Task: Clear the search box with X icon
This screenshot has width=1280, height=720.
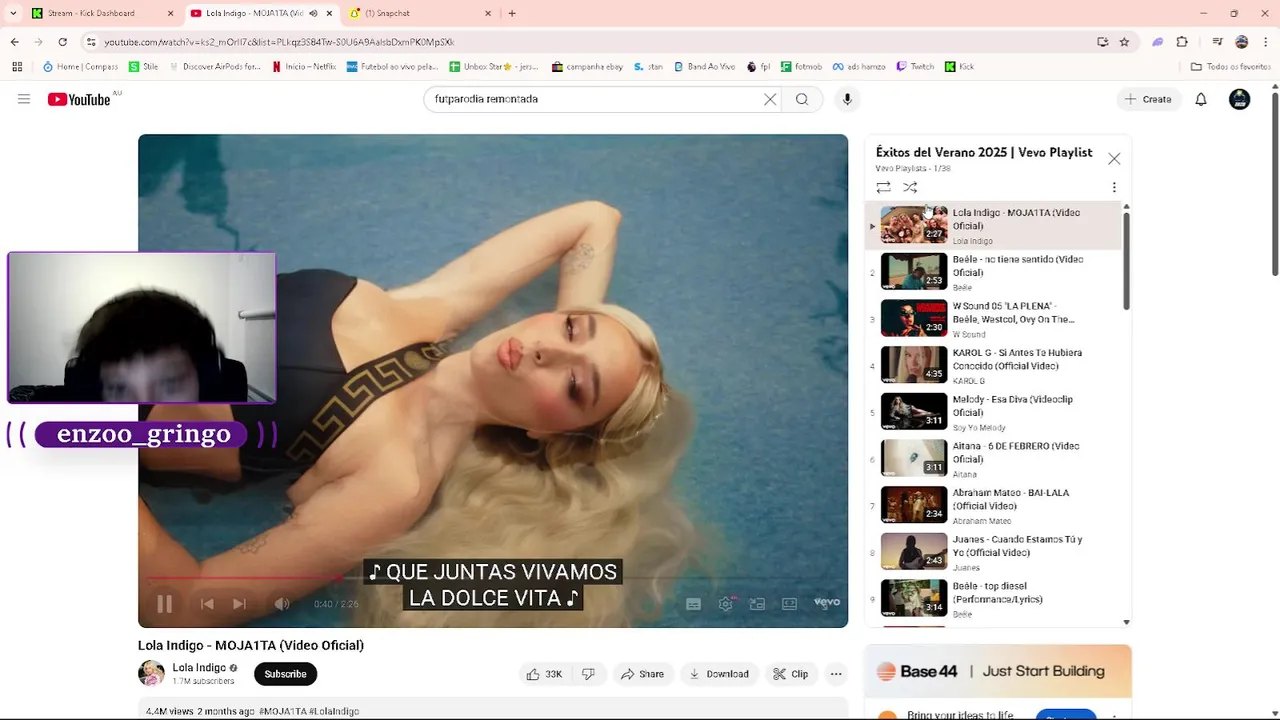Action: coord(770,99)
